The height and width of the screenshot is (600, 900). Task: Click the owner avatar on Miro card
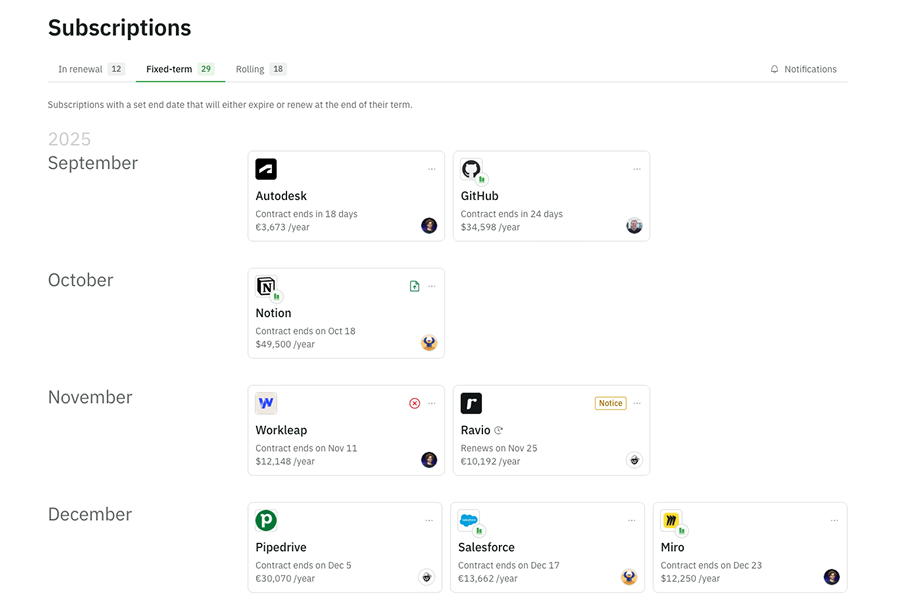832,577
